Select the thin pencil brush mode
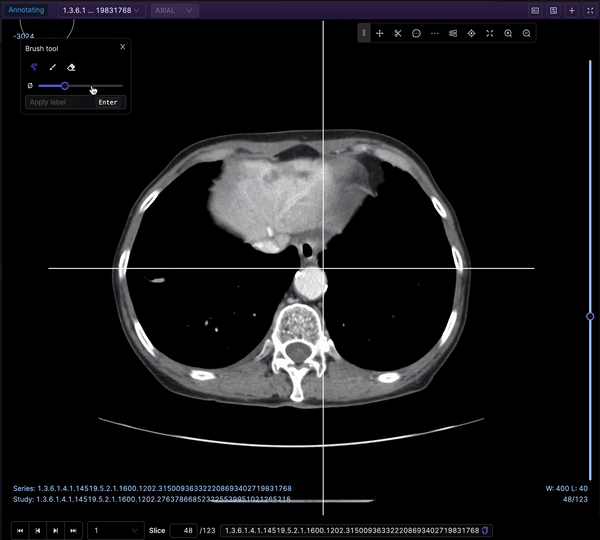600x540 pixels. [52, 67]
